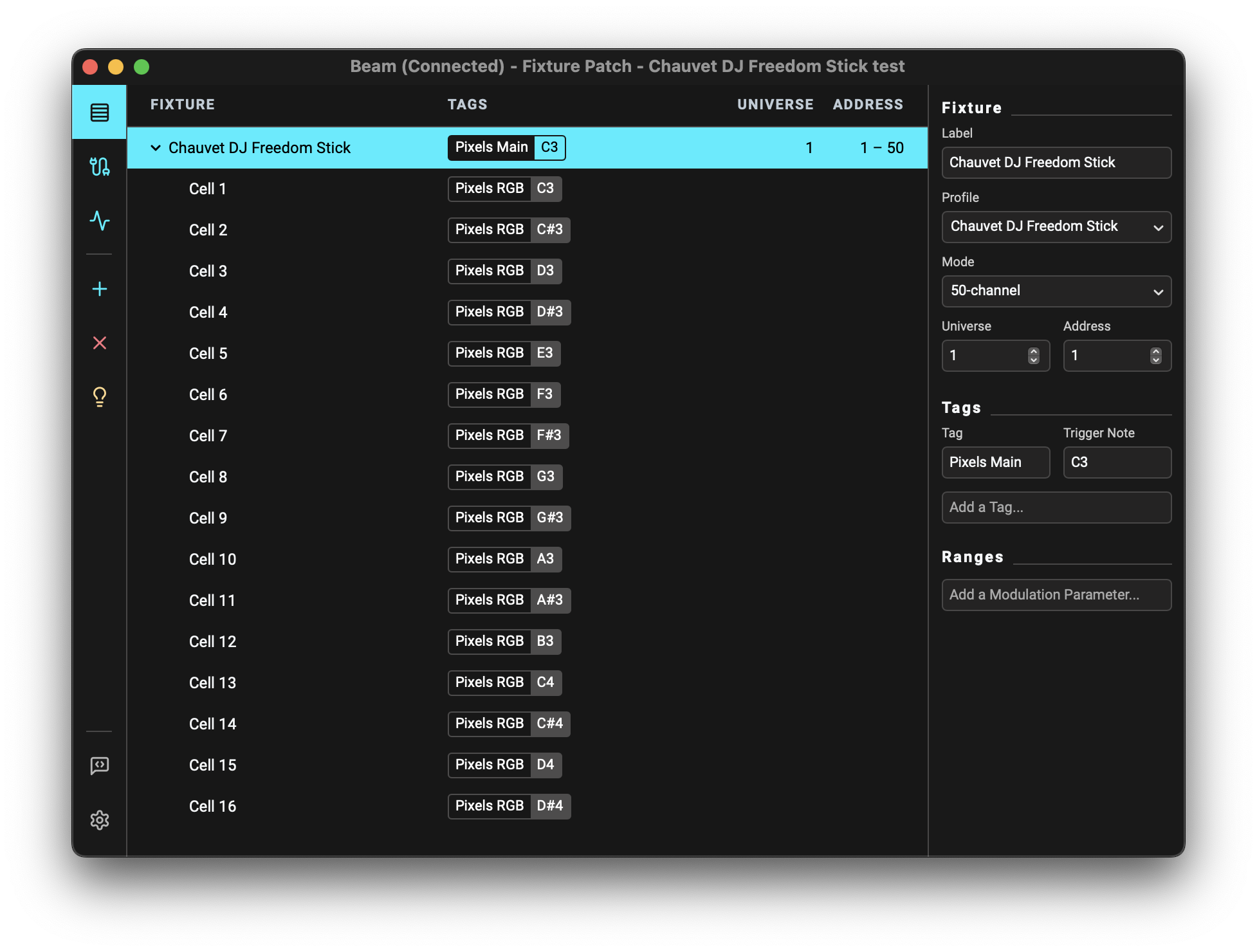
Task: Open the Profile dropdown
Action: click(x=1056, y=227)
